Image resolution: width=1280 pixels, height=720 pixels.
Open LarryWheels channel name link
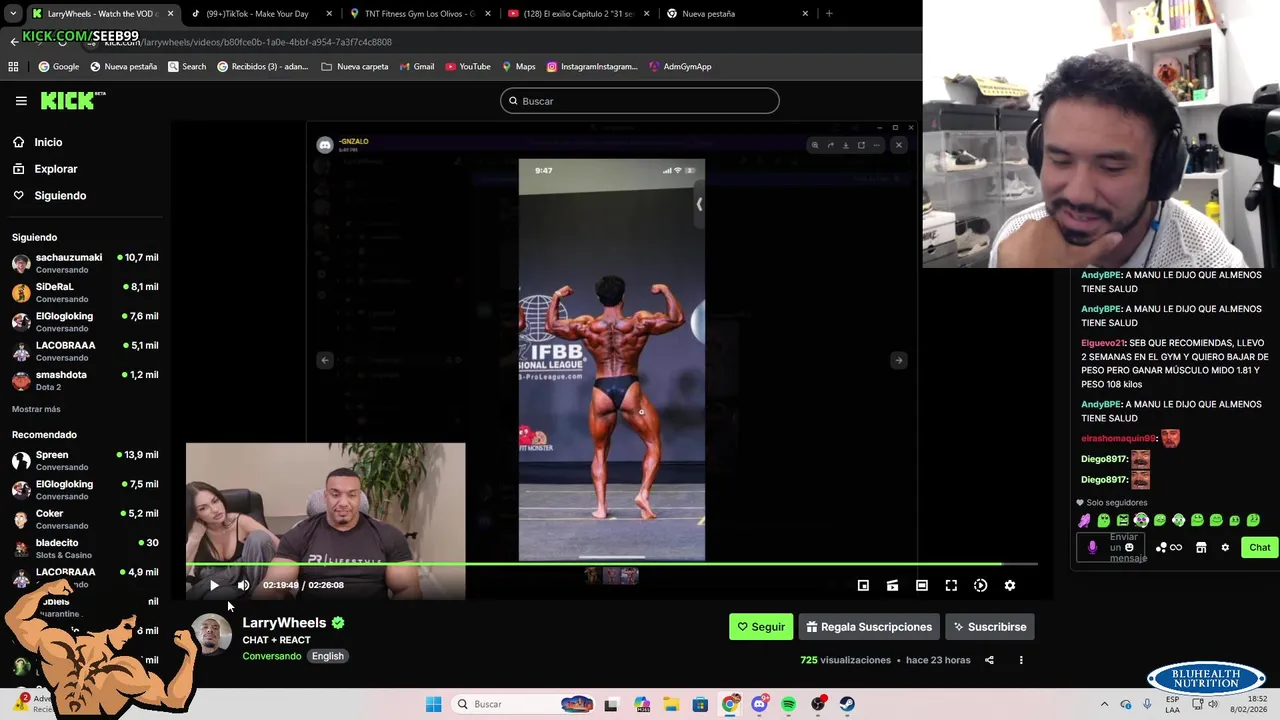[x=284, y=622]
